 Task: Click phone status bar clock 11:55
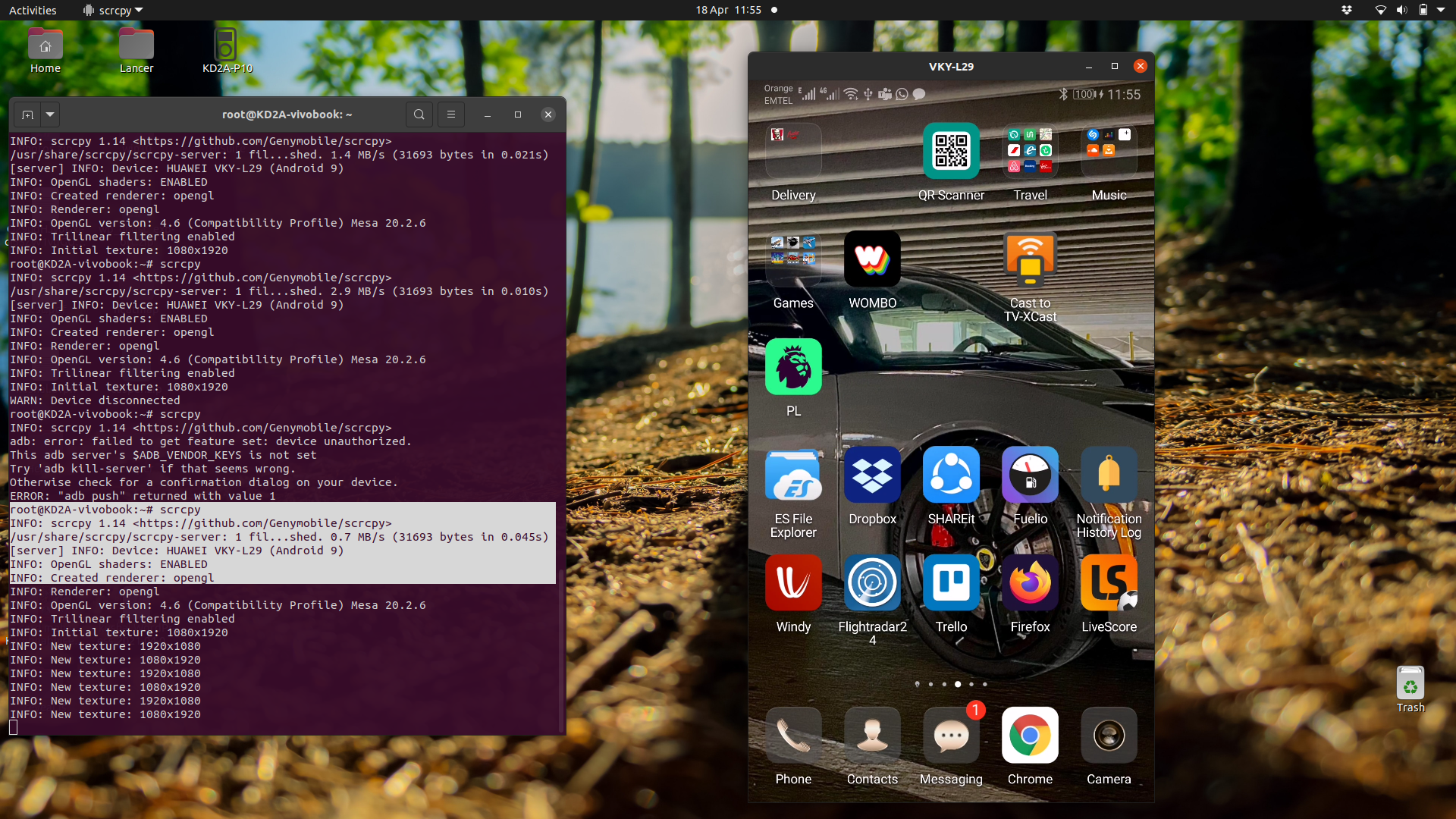(x=1124, y=95)
